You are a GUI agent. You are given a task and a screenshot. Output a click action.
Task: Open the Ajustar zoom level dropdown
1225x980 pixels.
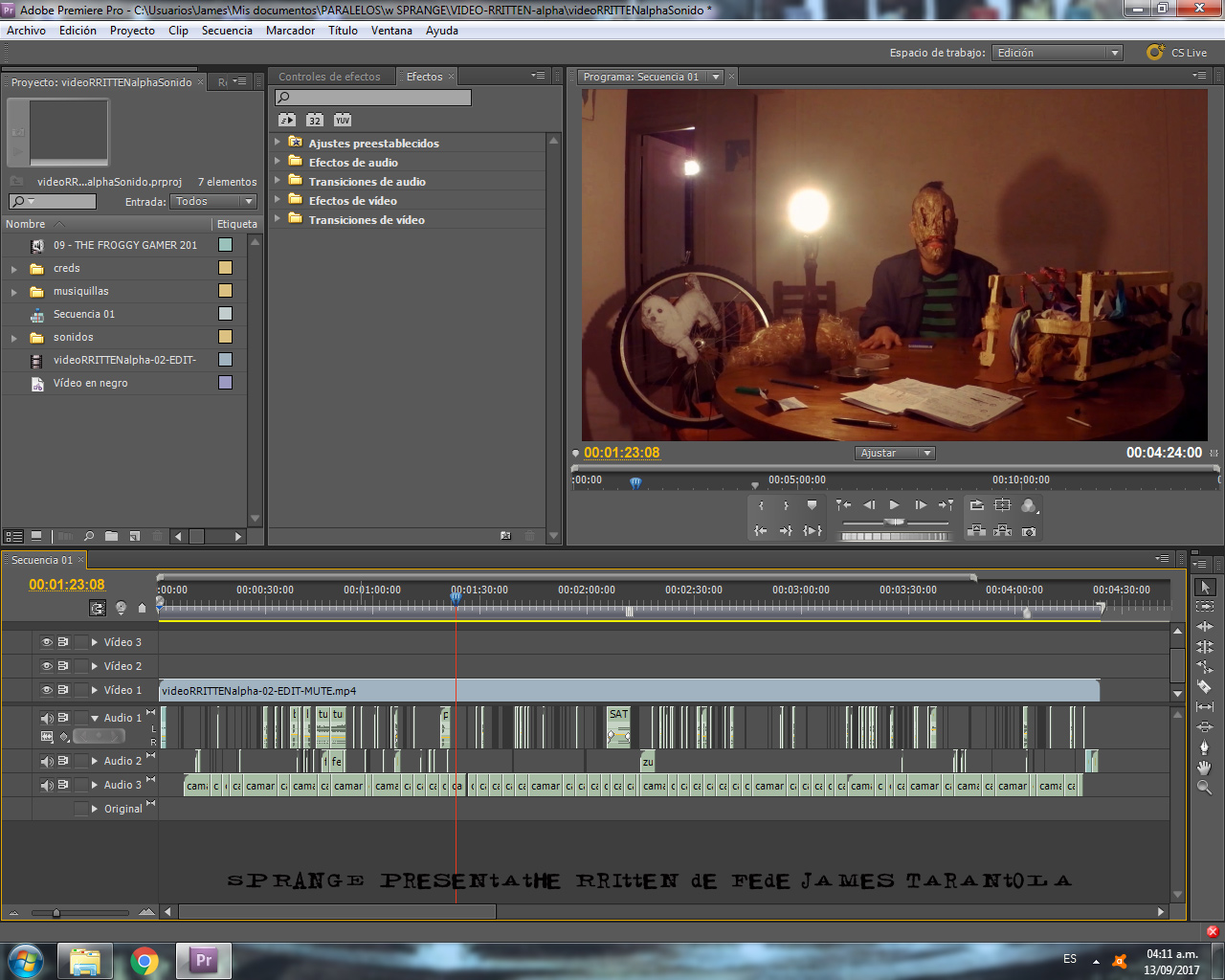[895, 454]
